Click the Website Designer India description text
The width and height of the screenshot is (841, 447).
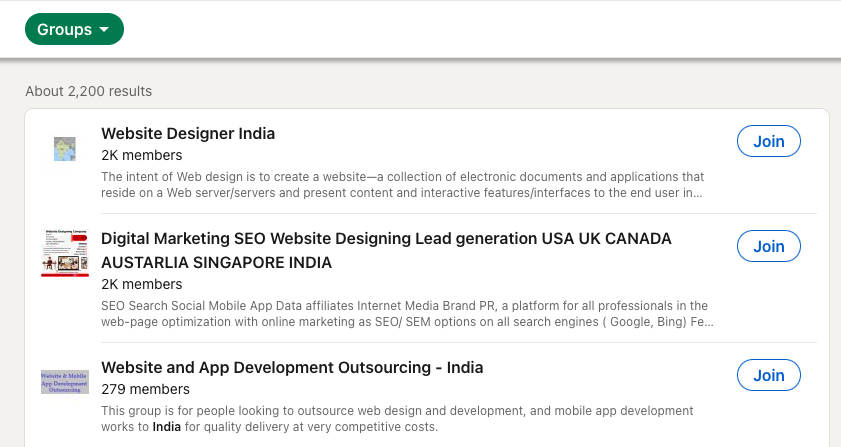coord(402,184)
